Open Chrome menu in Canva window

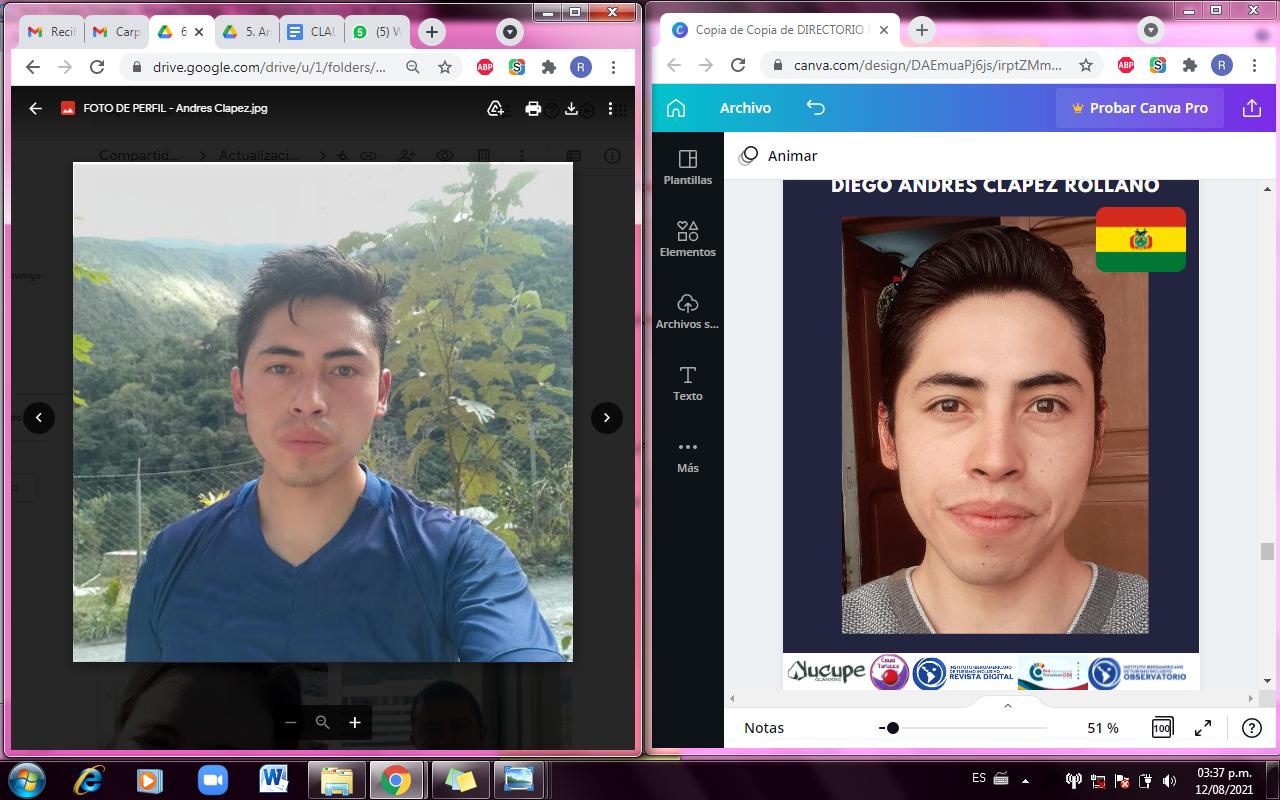[1253, 65]
